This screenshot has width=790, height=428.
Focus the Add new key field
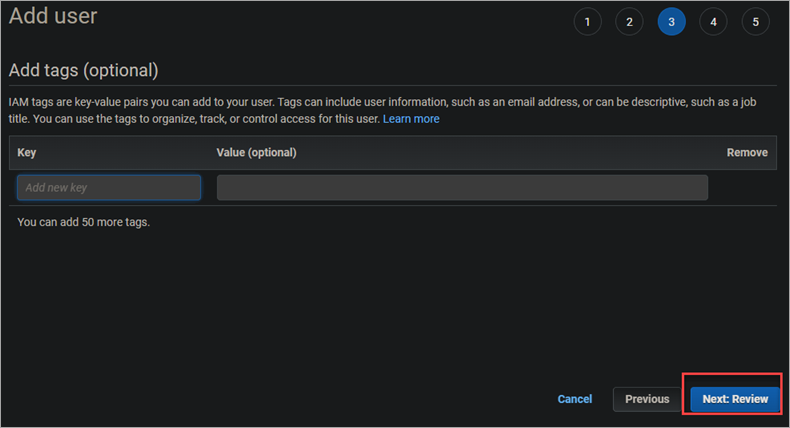[x=109, y=188]
